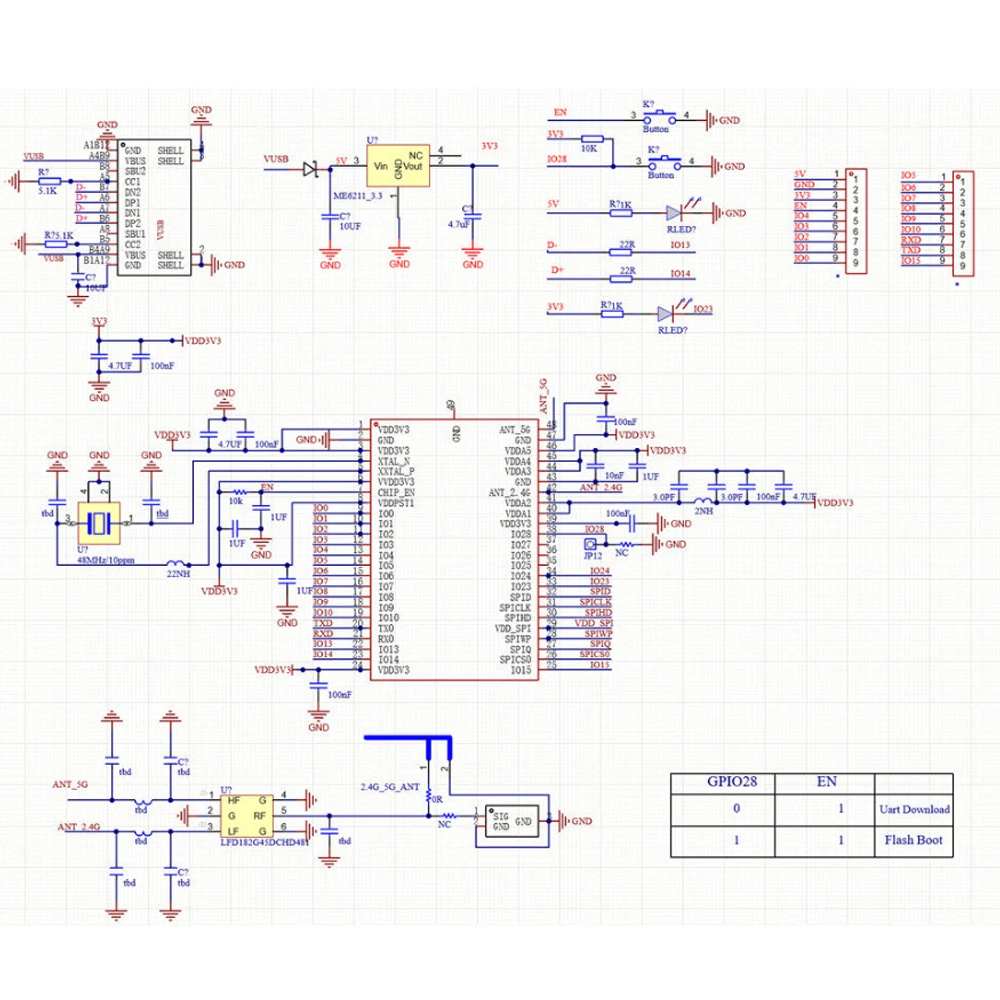The height and width of the screenshot is (1000, 1000).
Task: Click the EN push button switch symbol
Action: [x=659, y=118]
